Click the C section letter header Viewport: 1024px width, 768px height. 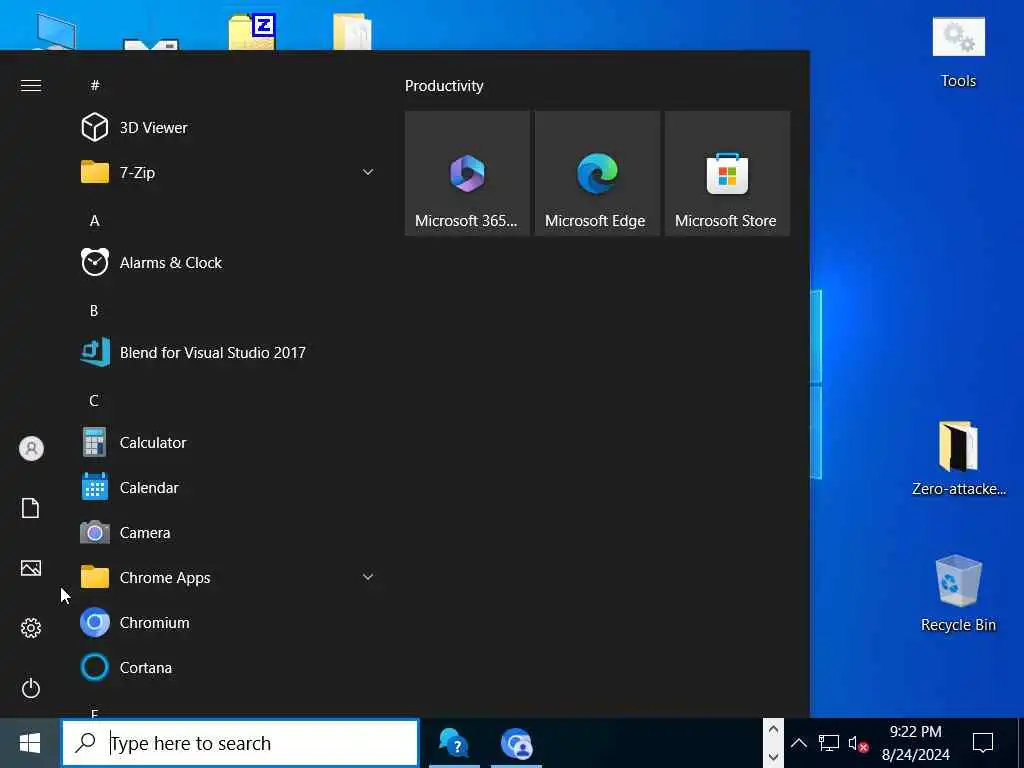pos(94,401)
